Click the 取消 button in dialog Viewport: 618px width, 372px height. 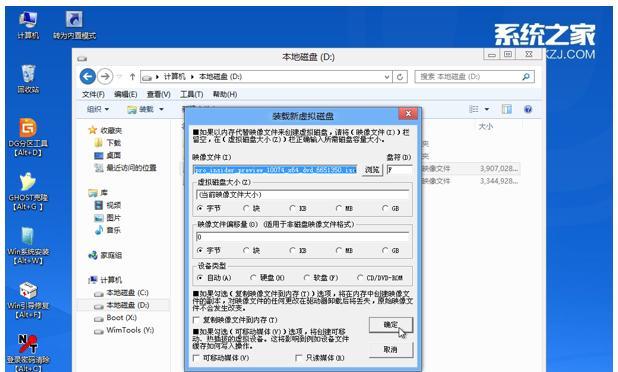pyautogui.click(x=391, y=350)
